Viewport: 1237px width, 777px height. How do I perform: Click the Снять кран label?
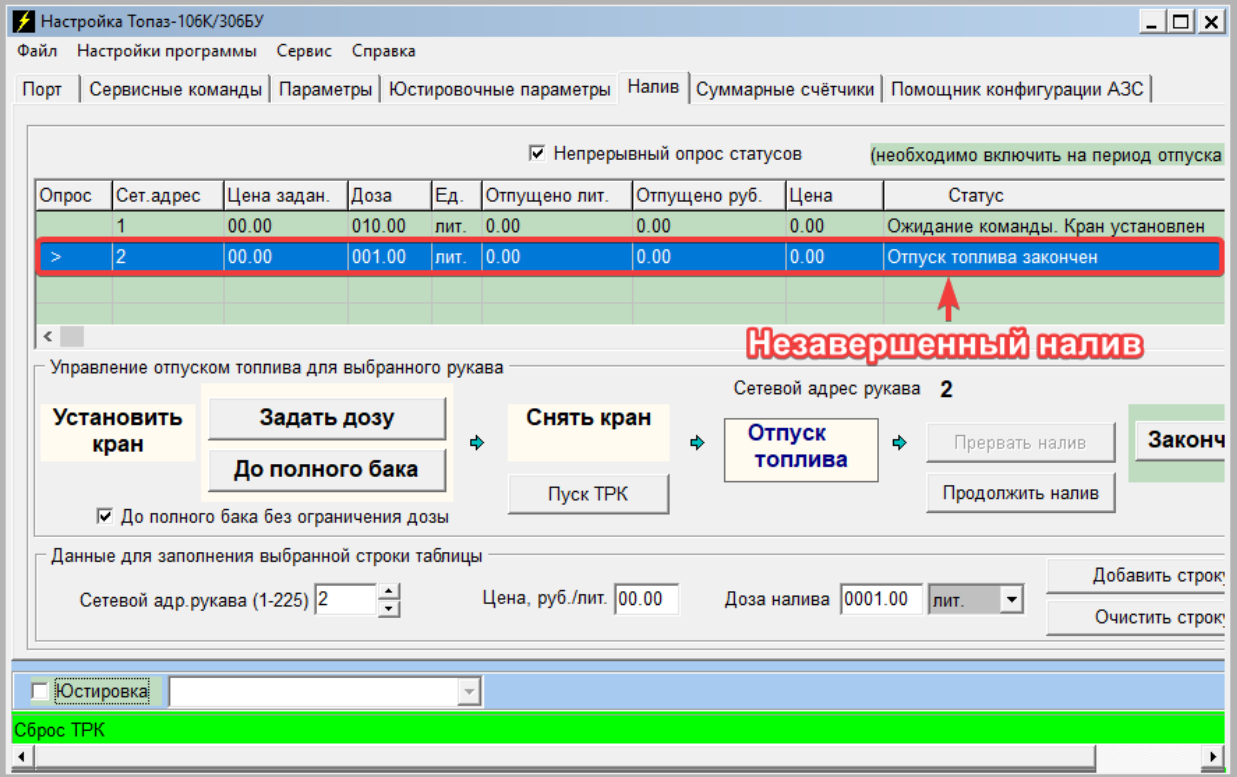coord(588,418)
